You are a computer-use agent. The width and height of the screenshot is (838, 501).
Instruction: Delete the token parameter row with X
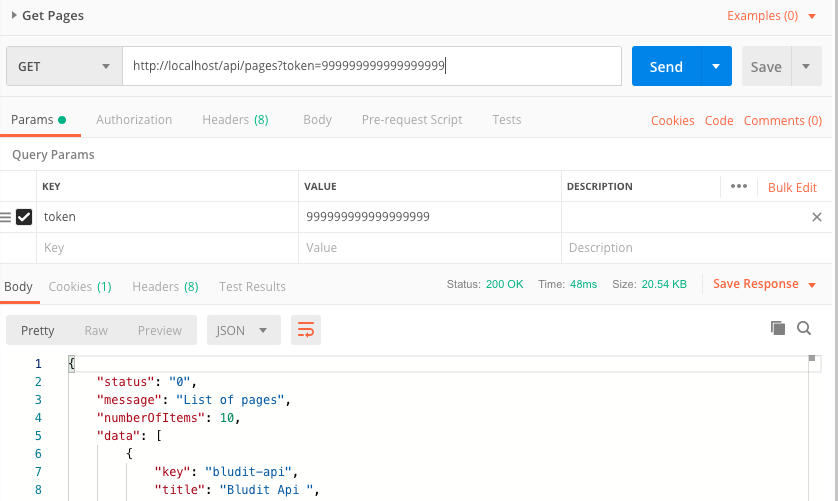(x=817, y=217)
